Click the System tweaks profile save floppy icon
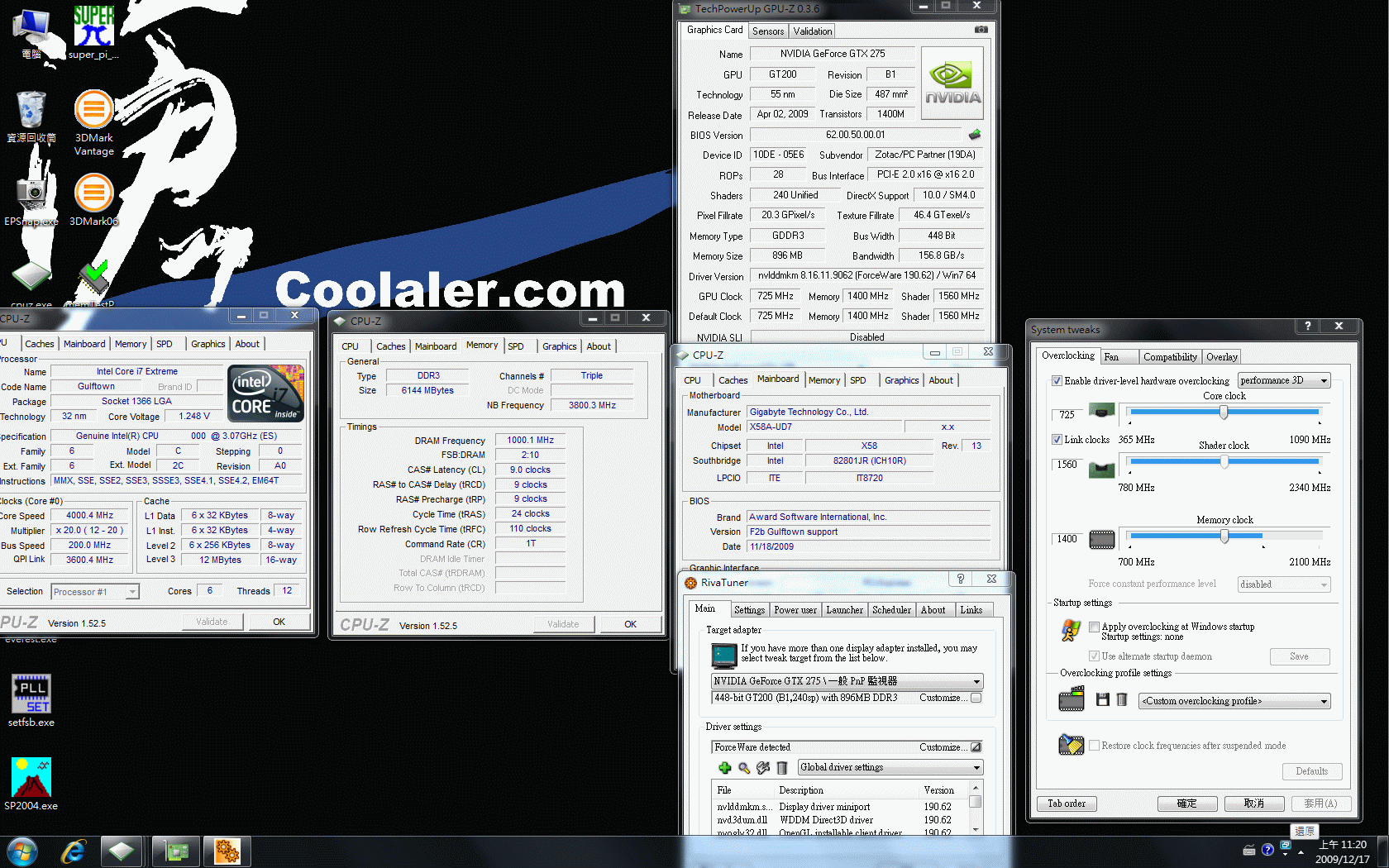Viewport: 1389px width, 868px height. point(1102,700)
